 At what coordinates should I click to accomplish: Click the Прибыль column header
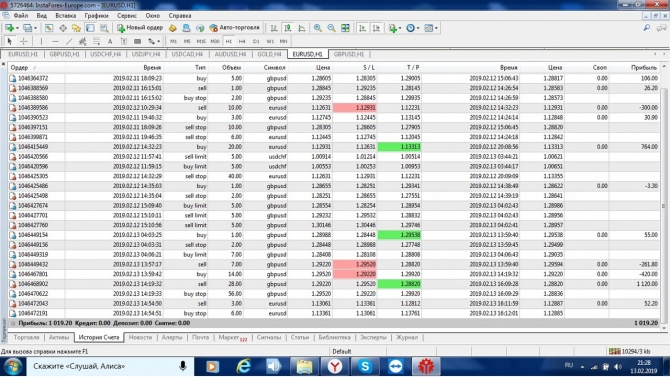click(644, 67)
